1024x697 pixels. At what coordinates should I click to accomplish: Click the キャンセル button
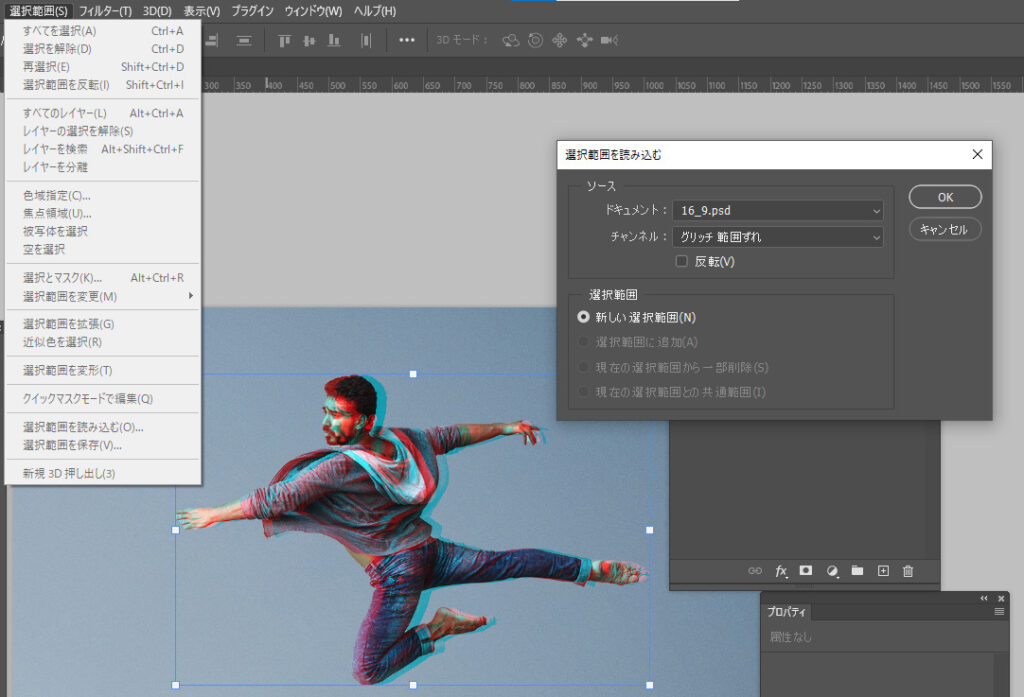[945, 229]
